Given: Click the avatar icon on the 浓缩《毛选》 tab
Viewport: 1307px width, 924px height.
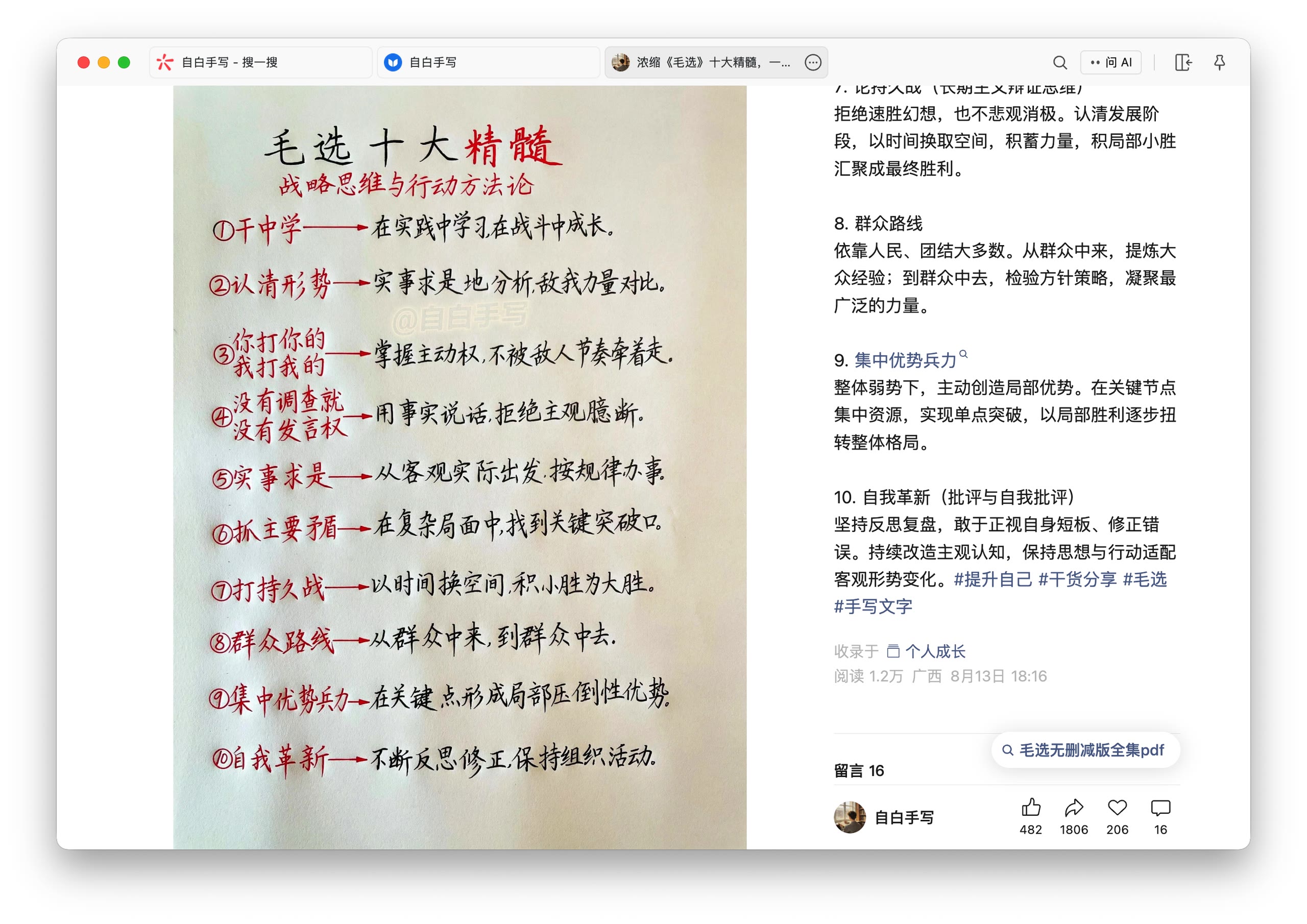Looking at the screenshot, I should tap(620, 63).
